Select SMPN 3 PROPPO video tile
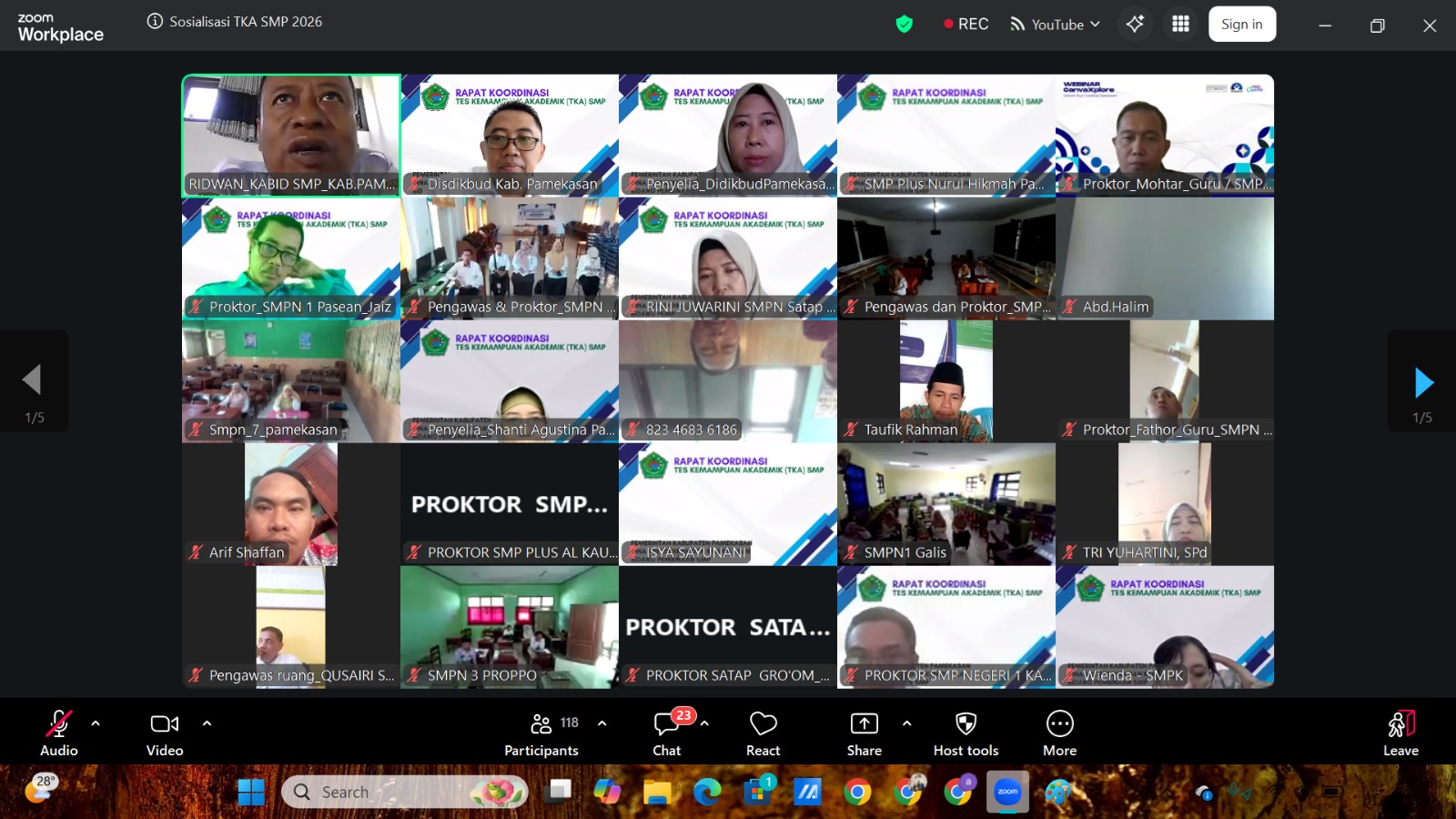 pos(510,627)
